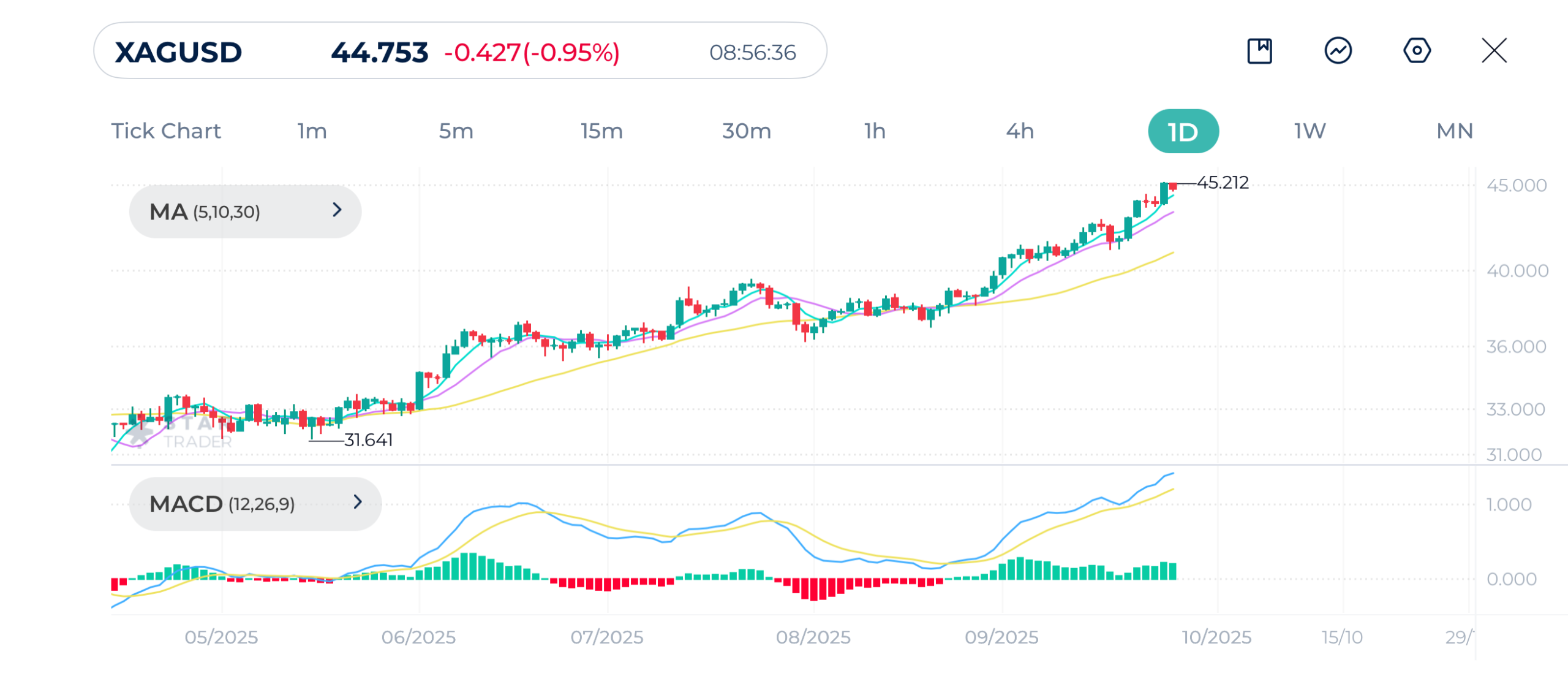Select the 5m timeframe
The width and height of the screenshot is (1568, 695).
click(x=456, y=131)
